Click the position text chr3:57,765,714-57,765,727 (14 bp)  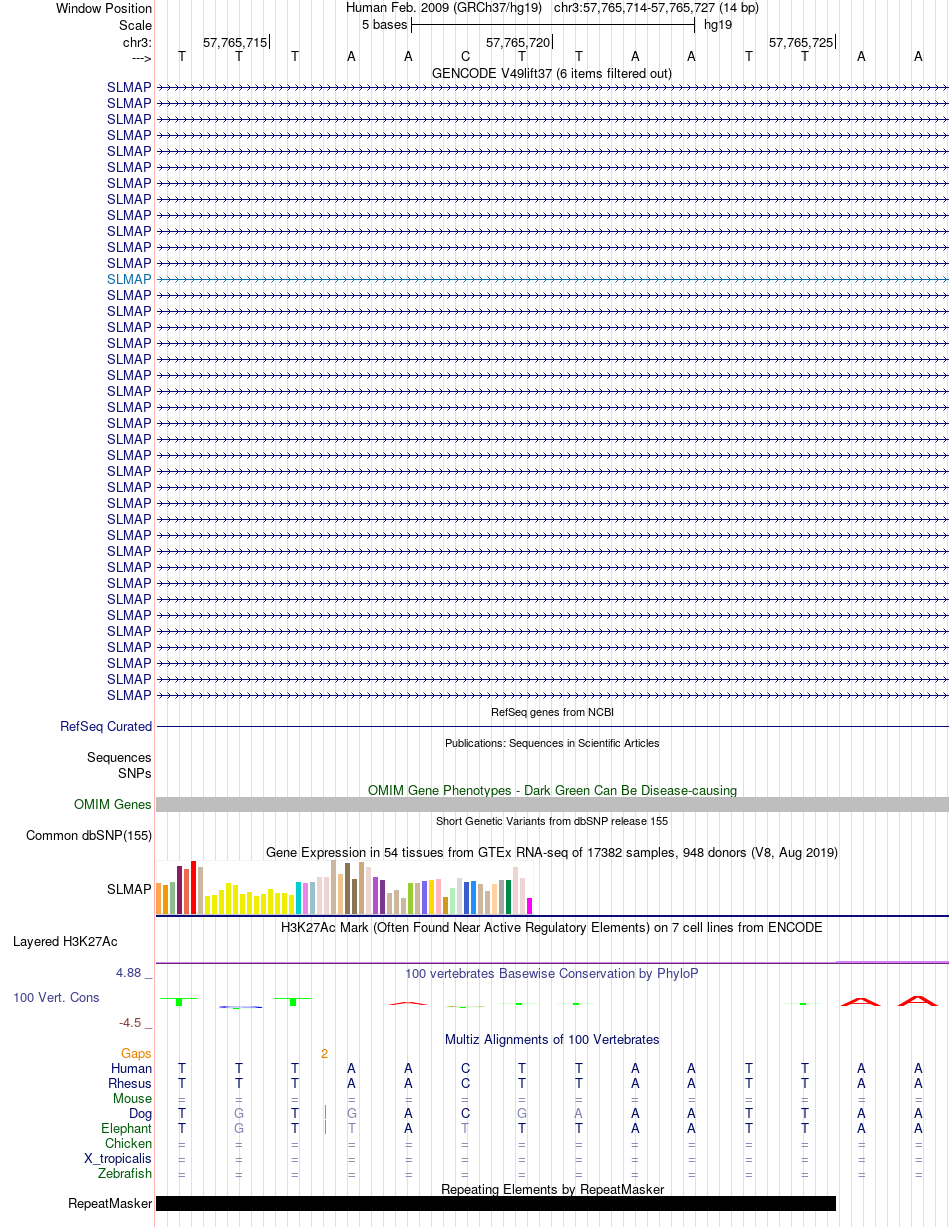click(656, 8)
